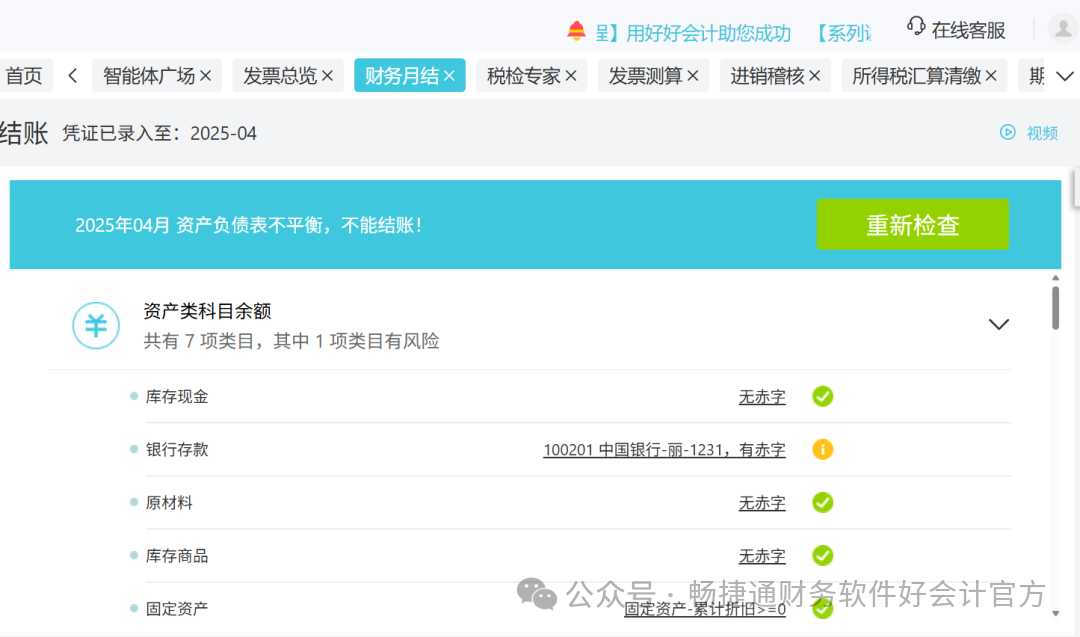
Task: Open the 100201 中国银行 有赤字 link
Action: pos(663,450)
